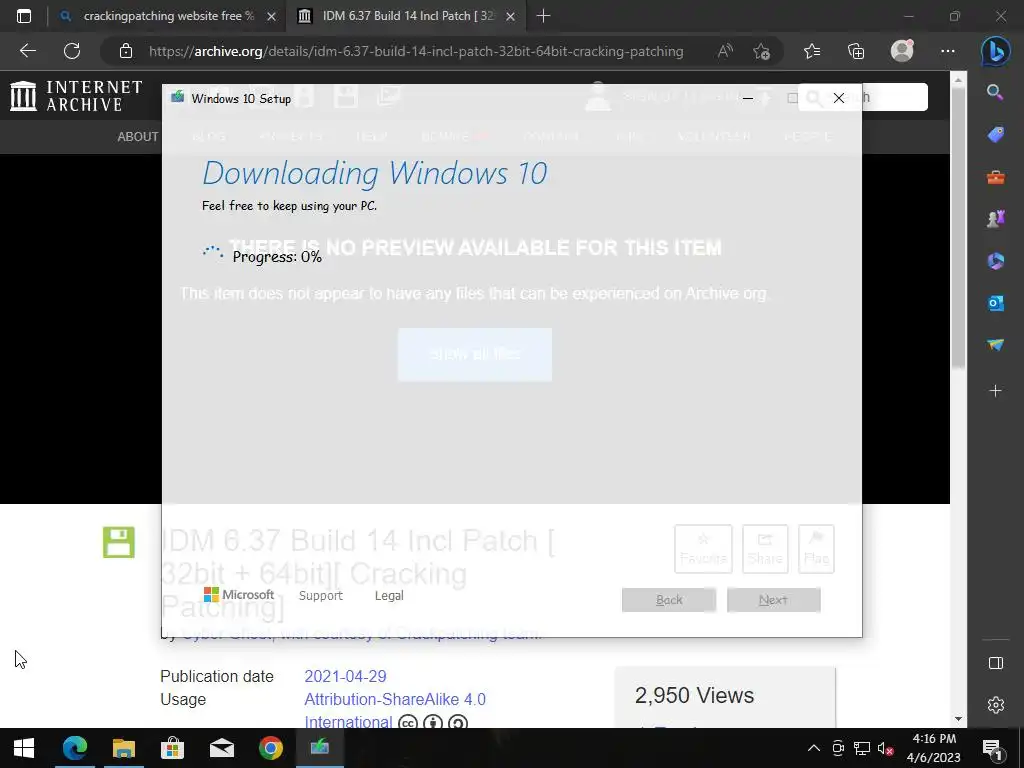Image resolution: width=1024 pixels, height=768 pixels.
Task: Open the tab actions menu icon
Action: pos(24,16)
